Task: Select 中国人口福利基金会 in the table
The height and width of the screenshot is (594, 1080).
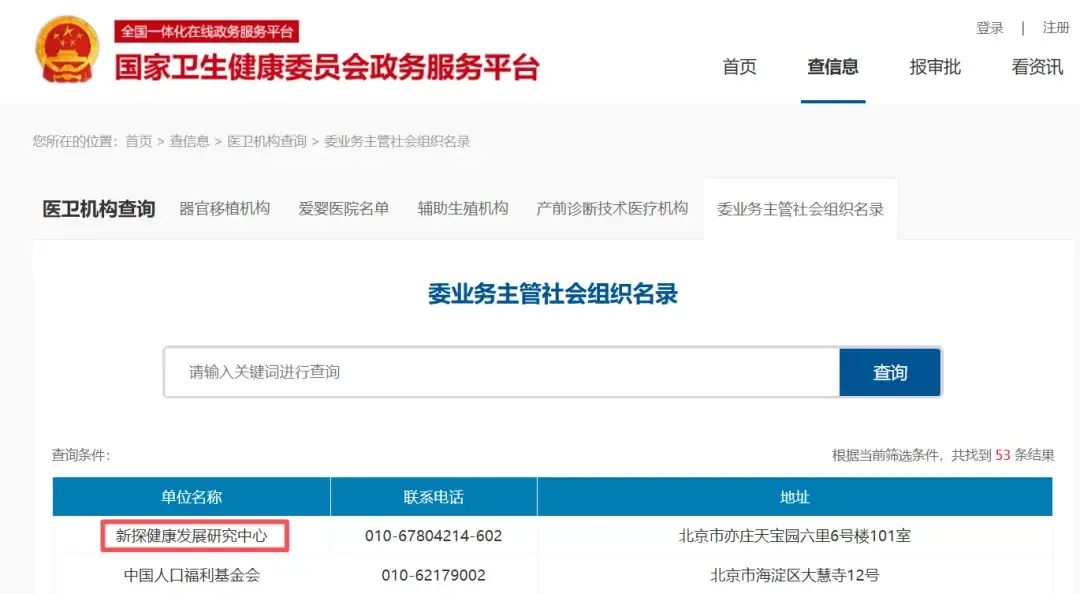Action: coord(191,575)
